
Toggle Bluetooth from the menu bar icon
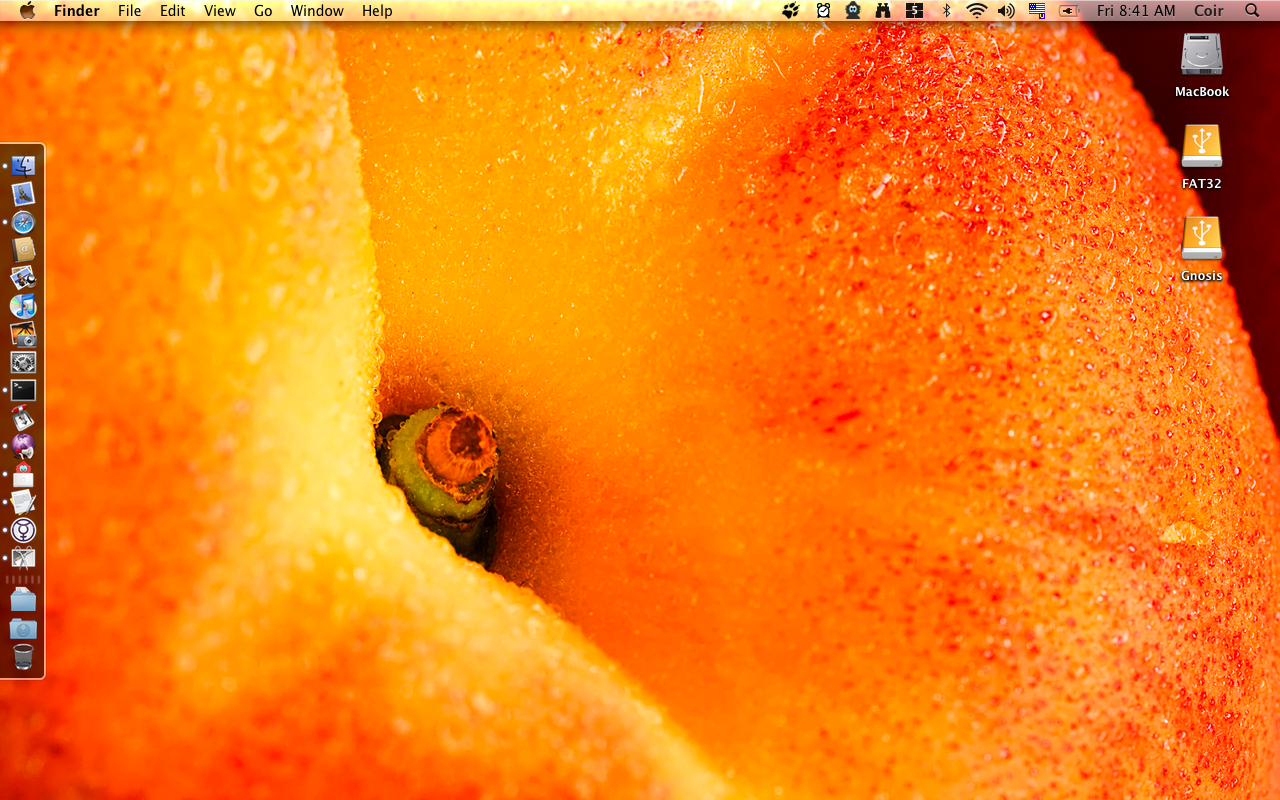coord(945,11)
